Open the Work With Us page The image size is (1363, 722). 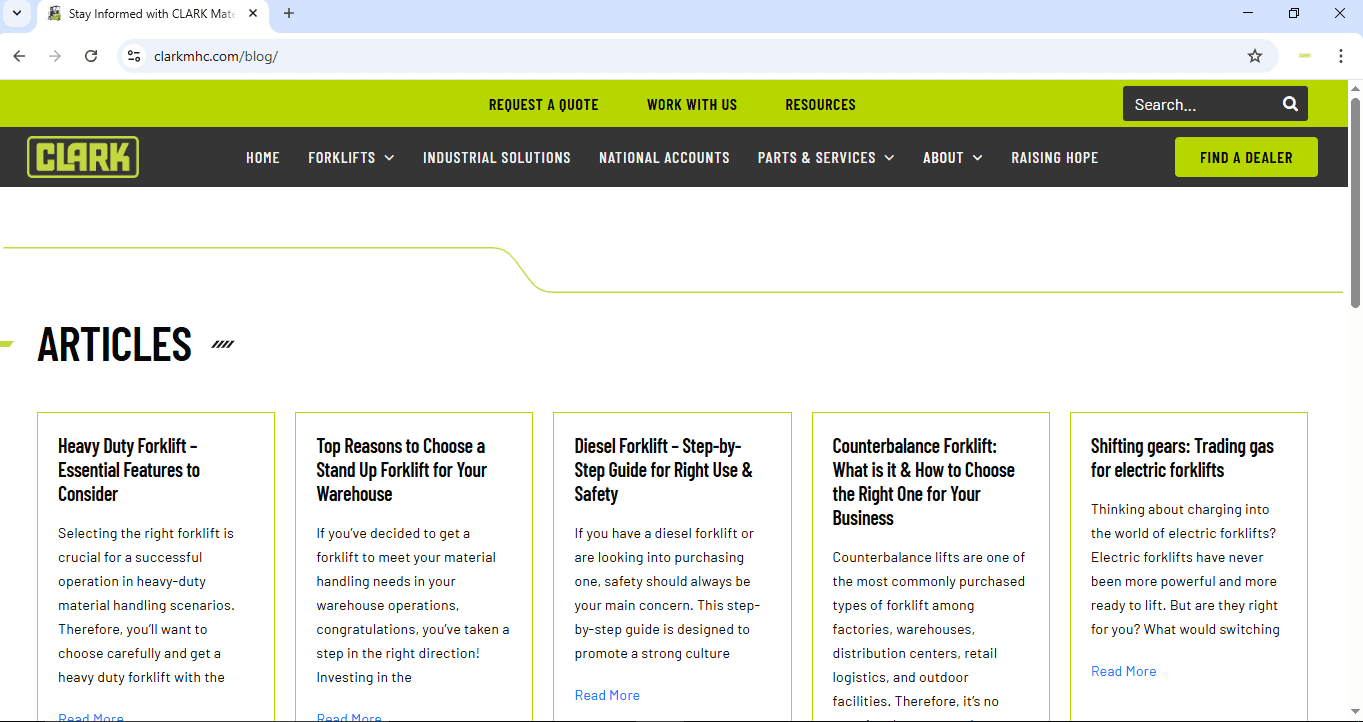tap(692, 104)
